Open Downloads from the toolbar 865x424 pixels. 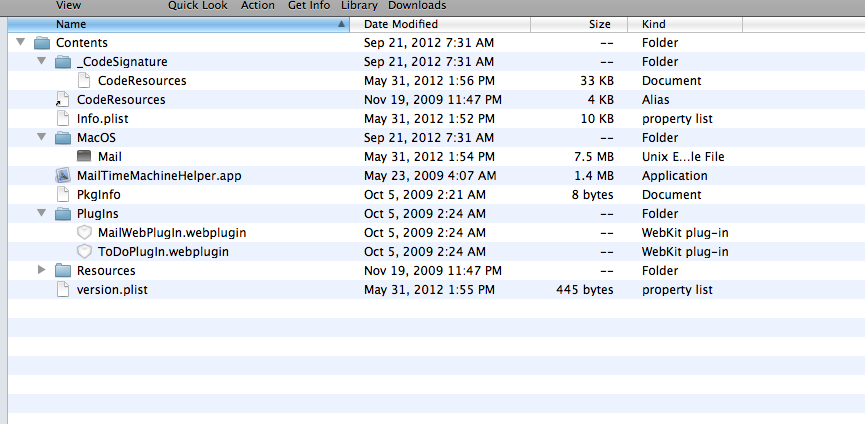417,6
